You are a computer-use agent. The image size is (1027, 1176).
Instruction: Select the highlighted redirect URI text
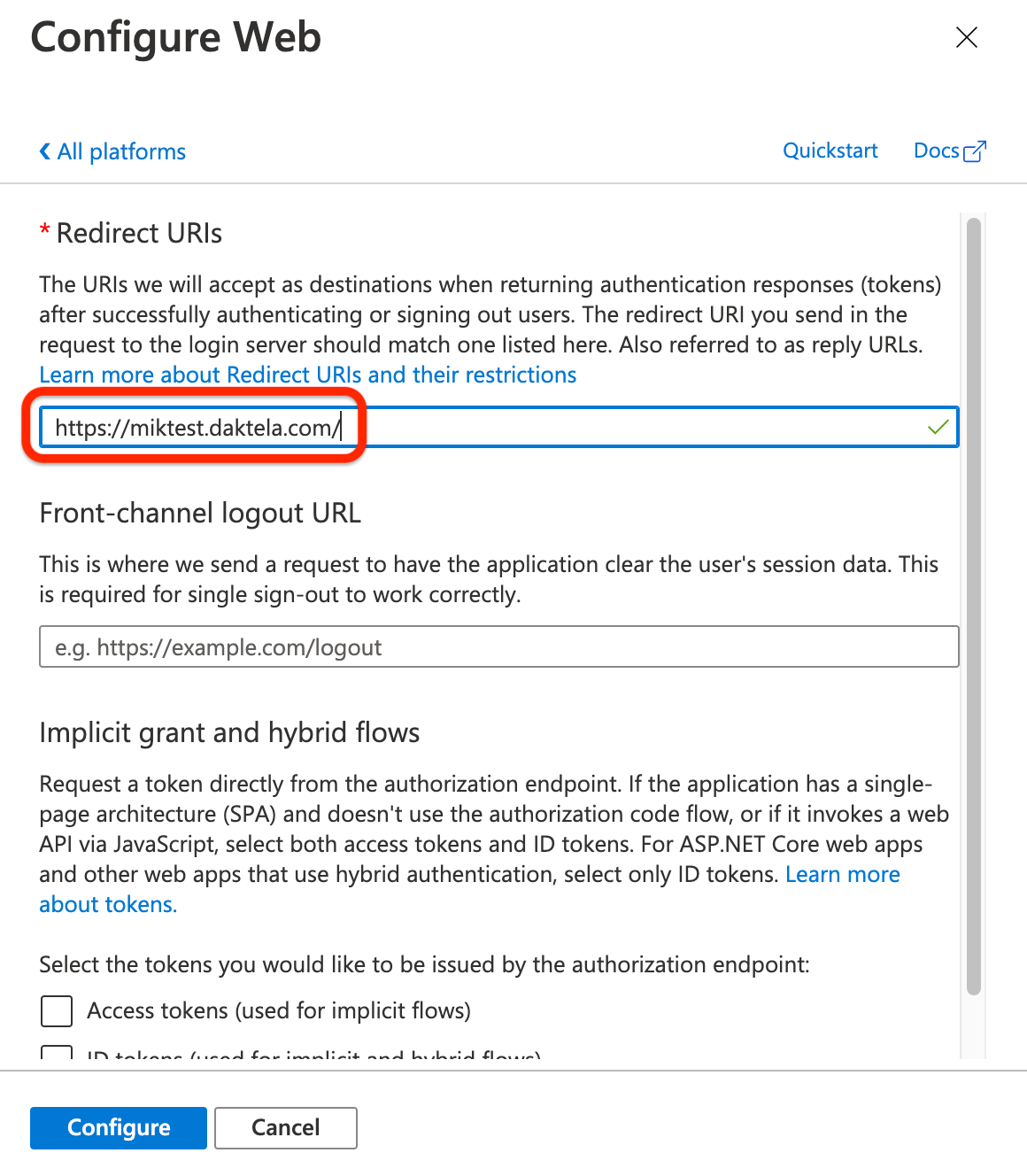[197, 427]
